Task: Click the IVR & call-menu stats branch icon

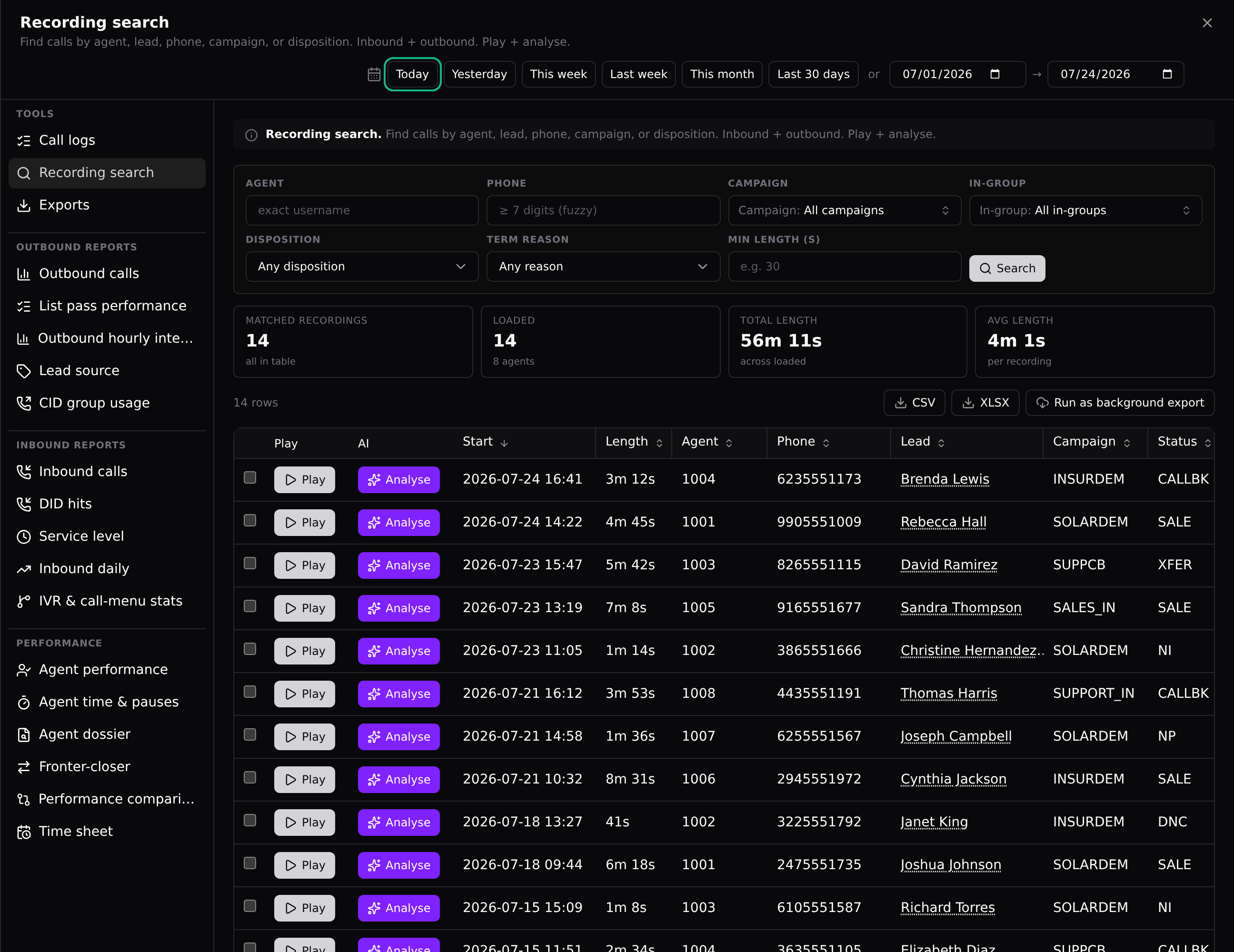Action: point(24,601)
